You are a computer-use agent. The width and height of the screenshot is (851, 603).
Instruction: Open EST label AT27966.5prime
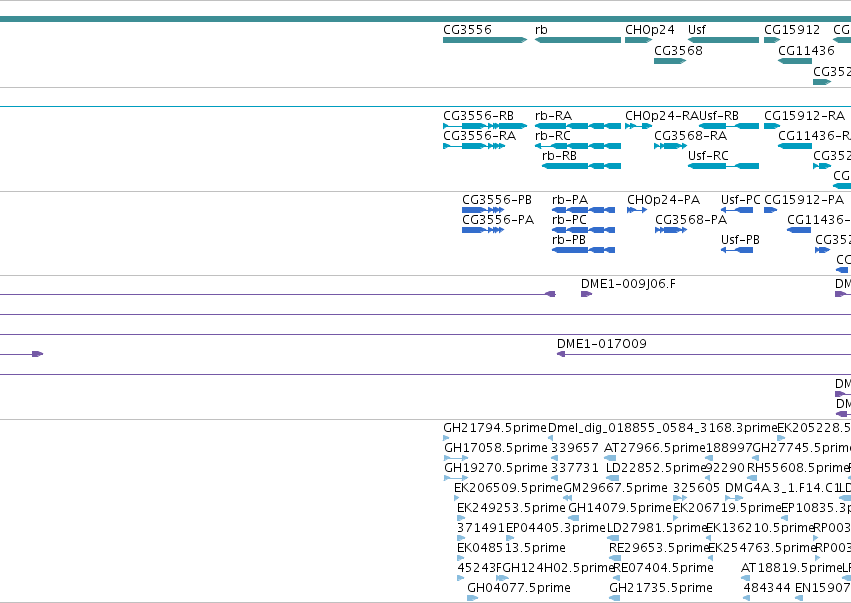coord(655,448)
